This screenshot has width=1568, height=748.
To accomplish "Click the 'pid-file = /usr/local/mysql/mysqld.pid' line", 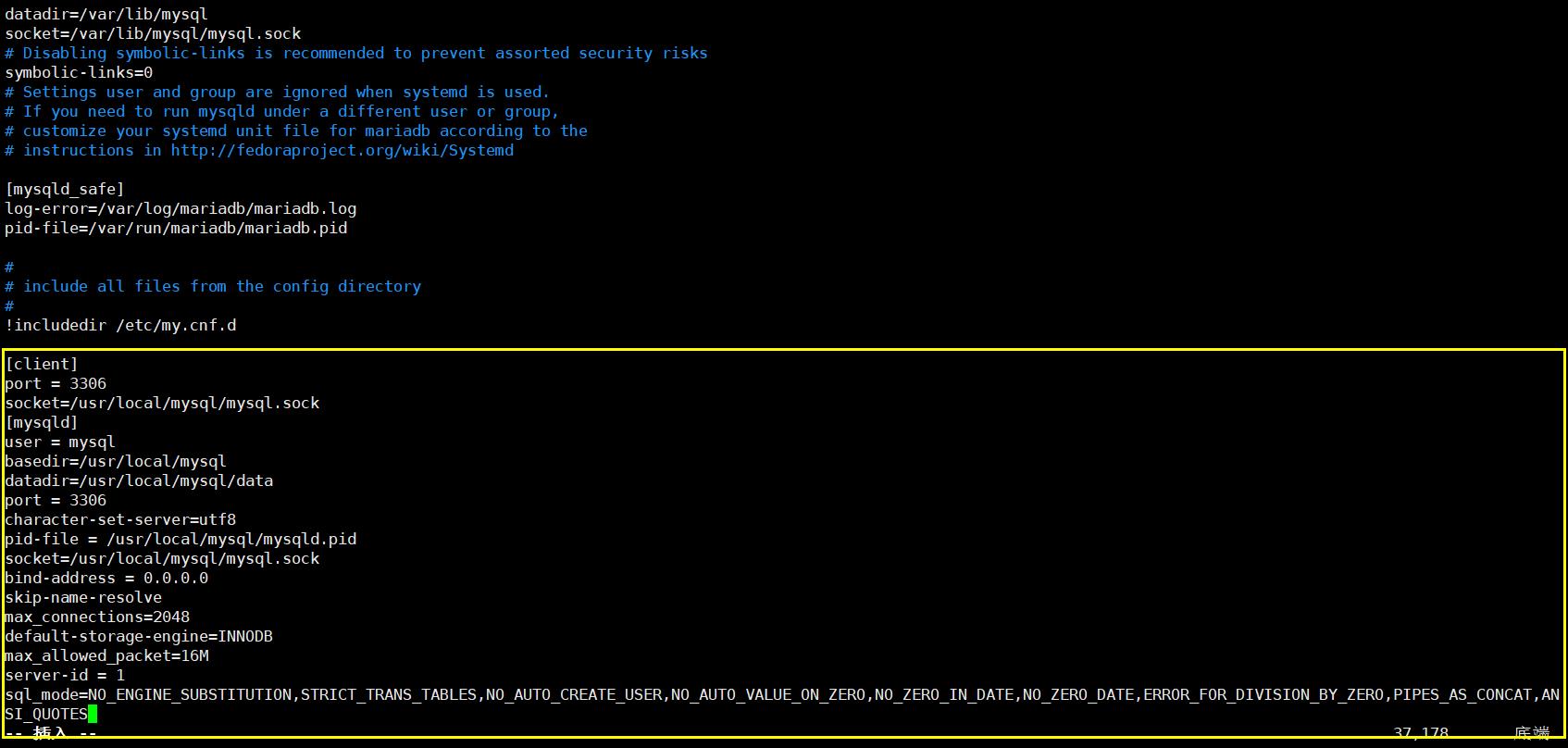I will [x=180, y=539].
